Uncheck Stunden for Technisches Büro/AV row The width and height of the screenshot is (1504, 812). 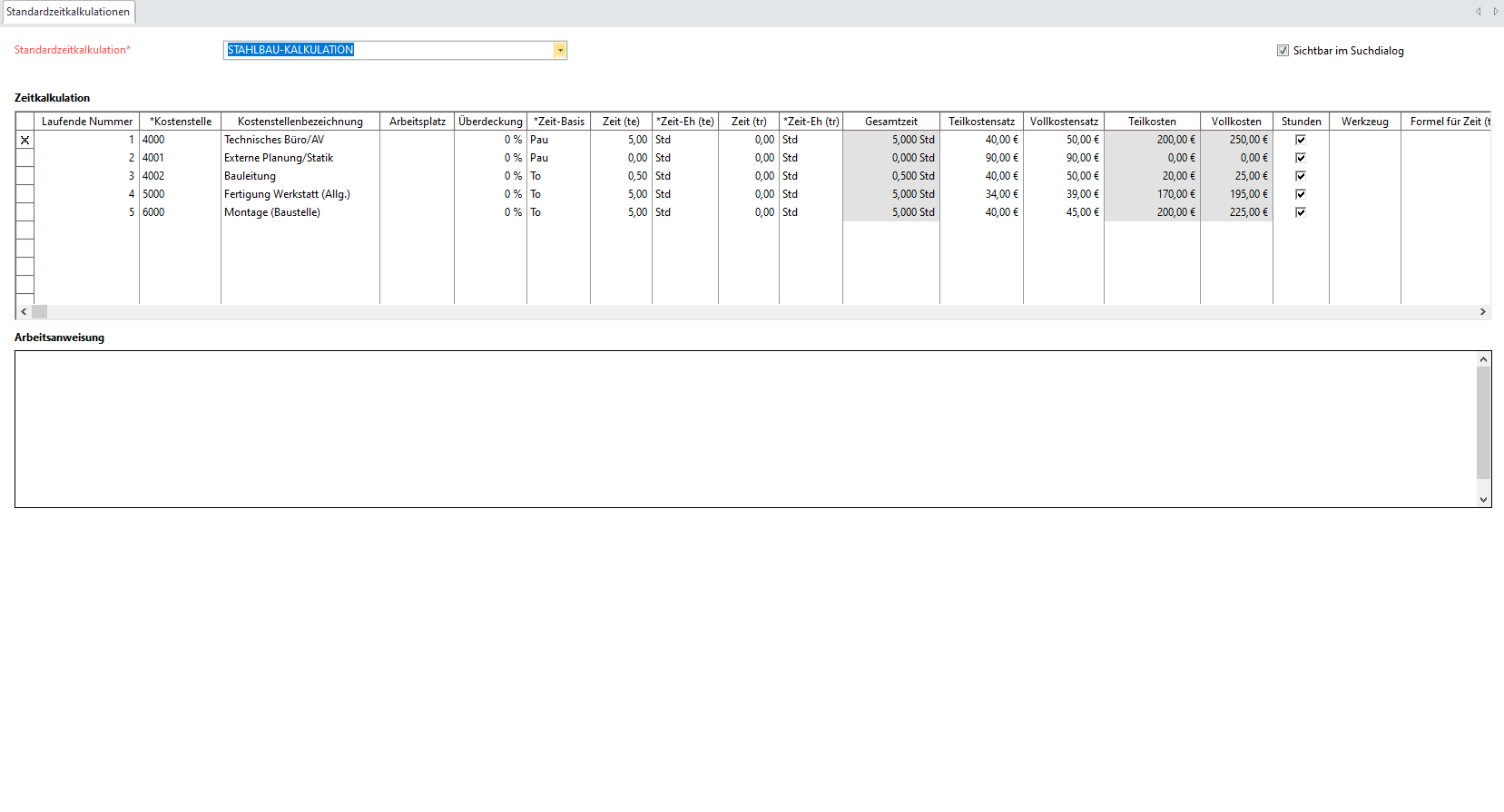click(1300, 140)
